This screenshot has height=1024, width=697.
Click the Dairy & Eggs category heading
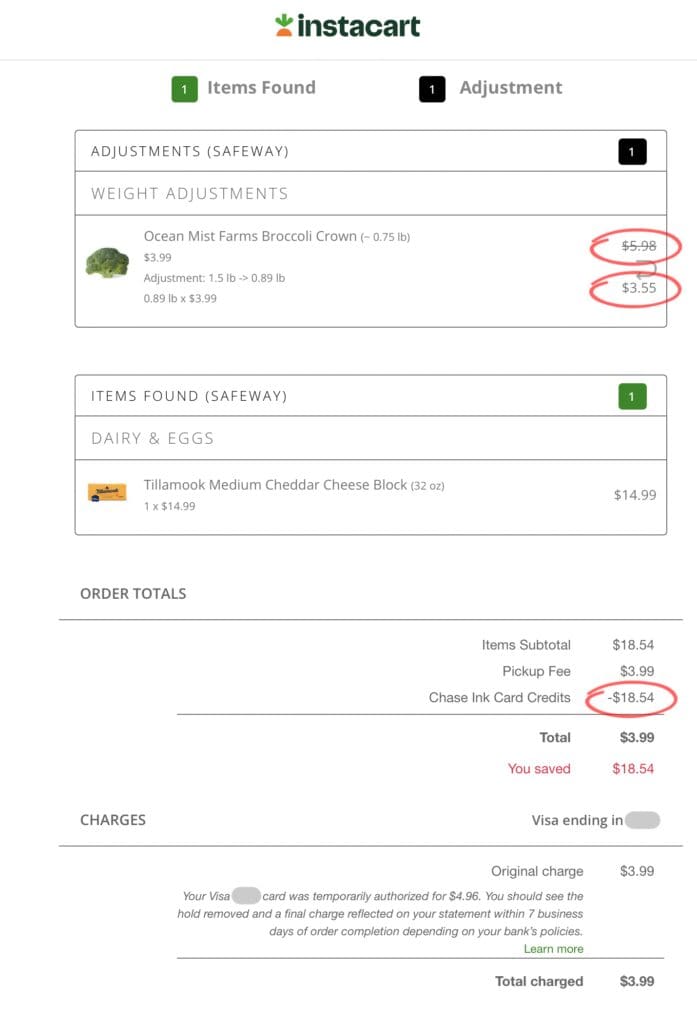tap(153, 438)
